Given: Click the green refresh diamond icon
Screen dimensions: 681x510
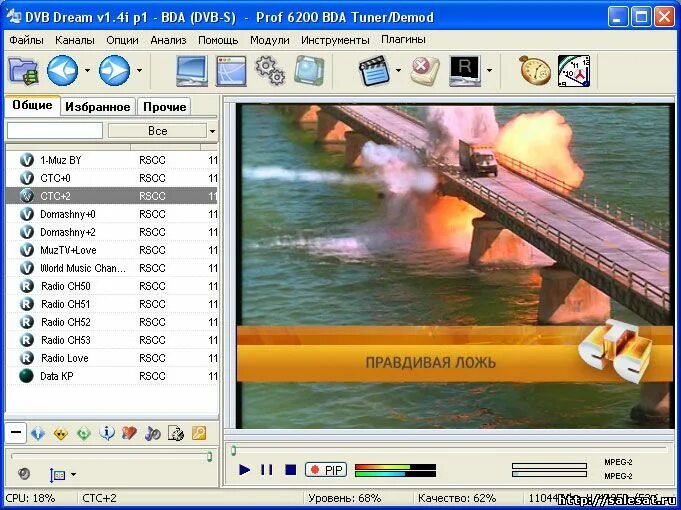Looking at the screenshot, I should [83, 433].
